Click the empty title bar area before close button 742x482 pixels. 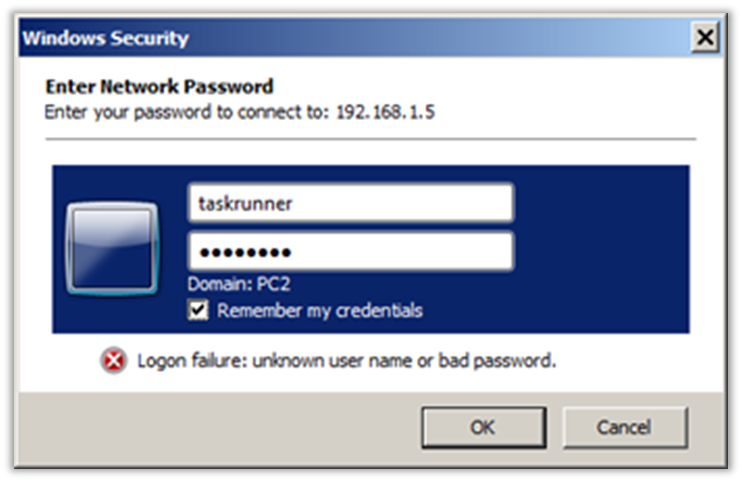point(450,39)
